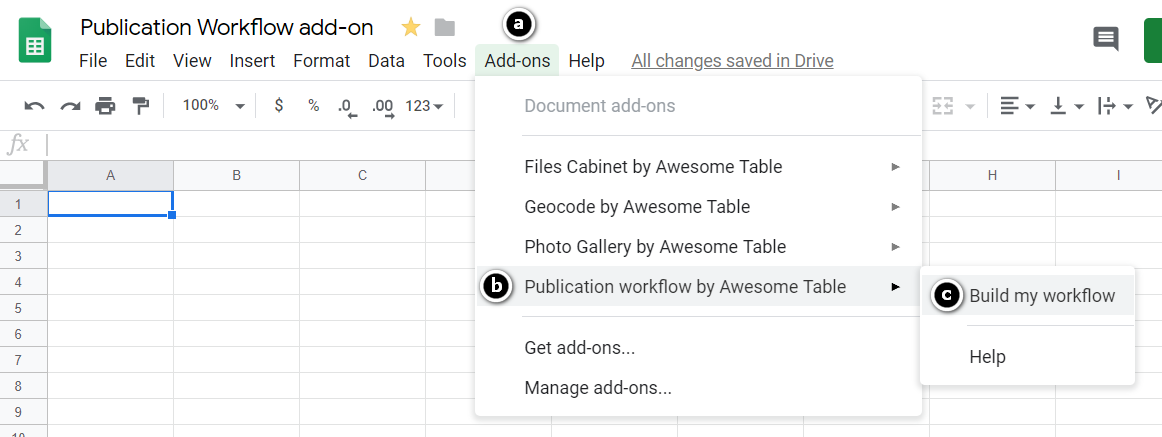Format the cell as currency with dollar sign

click(278, 106)
